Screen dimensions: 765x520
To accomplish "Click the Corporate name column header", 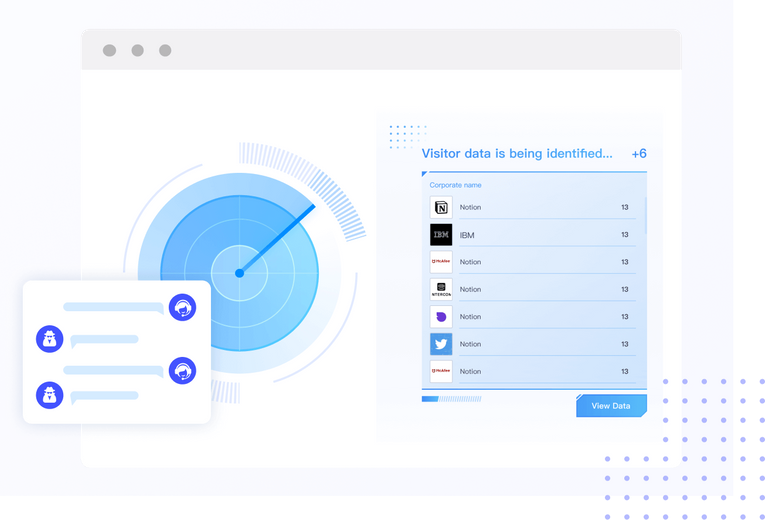I will tap(456, 185).
